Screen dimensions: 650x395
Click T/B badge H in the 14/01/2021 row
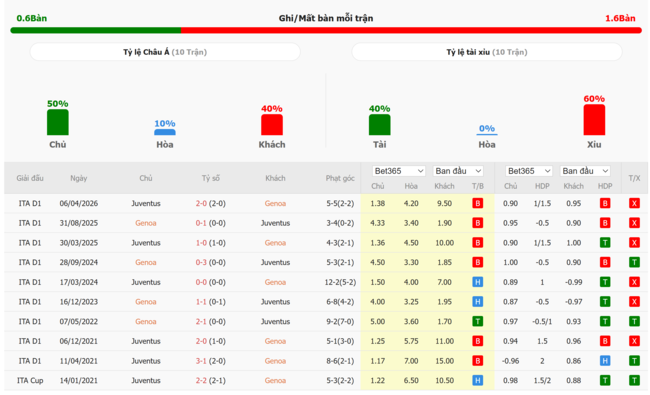(x=478, y=380)
